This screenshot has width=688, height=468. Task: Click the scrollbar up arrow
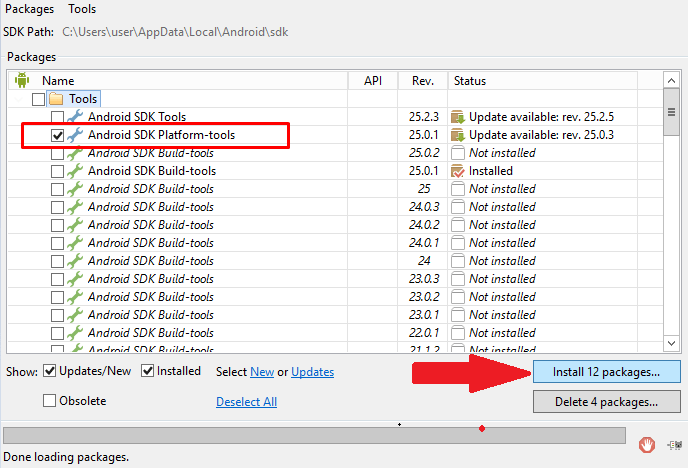[x=671, y=80]
